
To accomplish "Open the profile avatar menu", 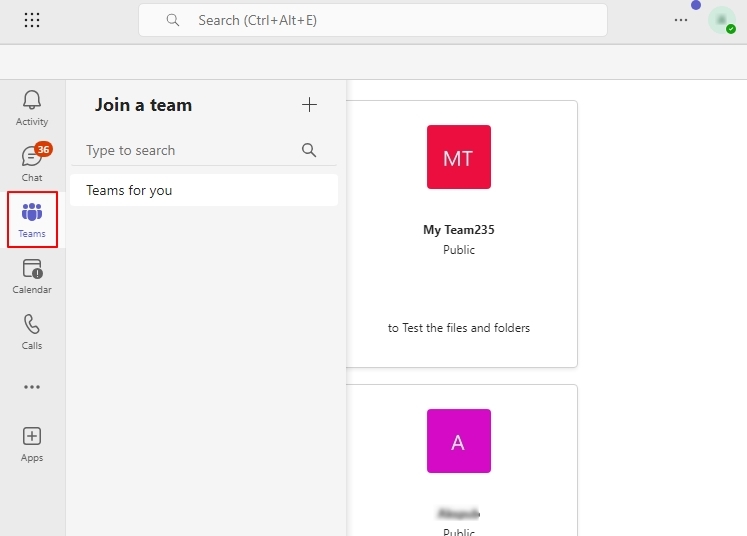I will click(x=721, y=20).
